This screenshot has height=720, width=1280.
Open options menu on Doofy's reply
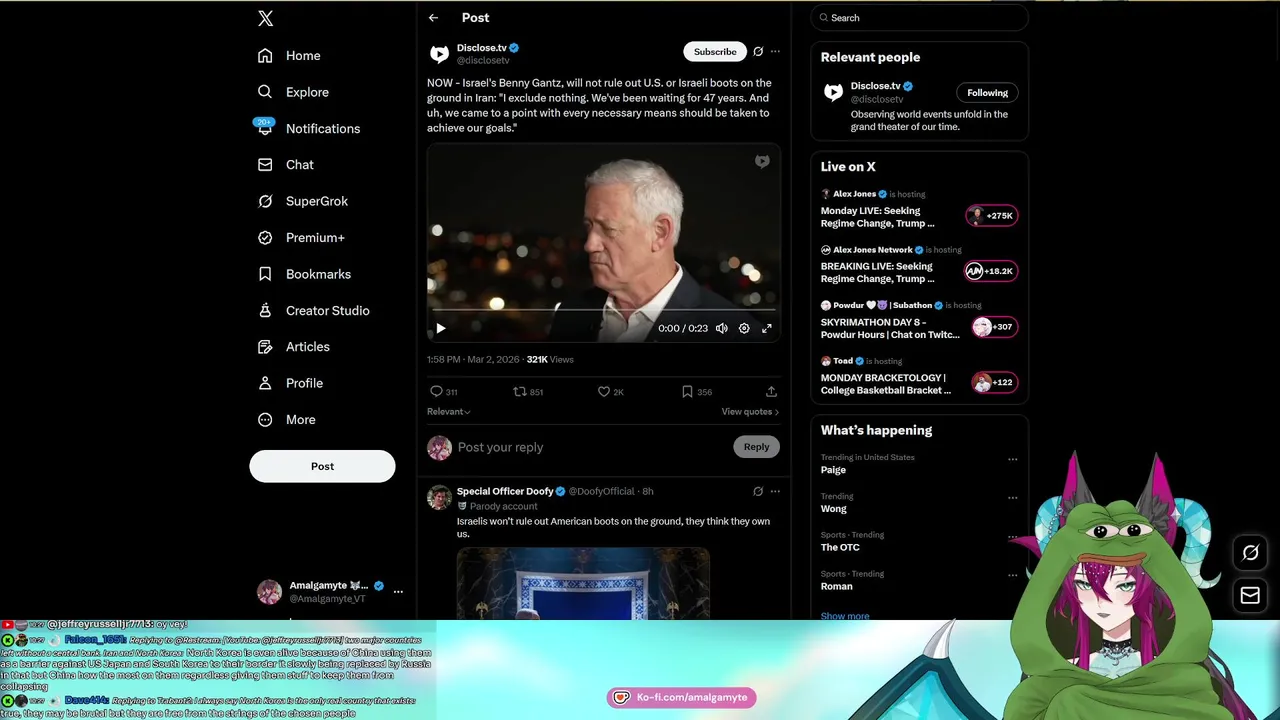pyautogui.click(x=775, y=491)
